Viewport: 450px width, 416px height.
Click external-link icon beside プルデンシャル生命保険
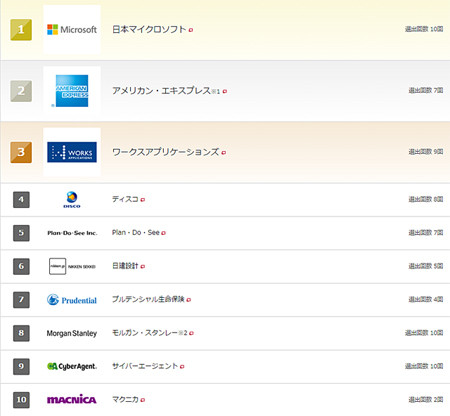tap(189, 300)
